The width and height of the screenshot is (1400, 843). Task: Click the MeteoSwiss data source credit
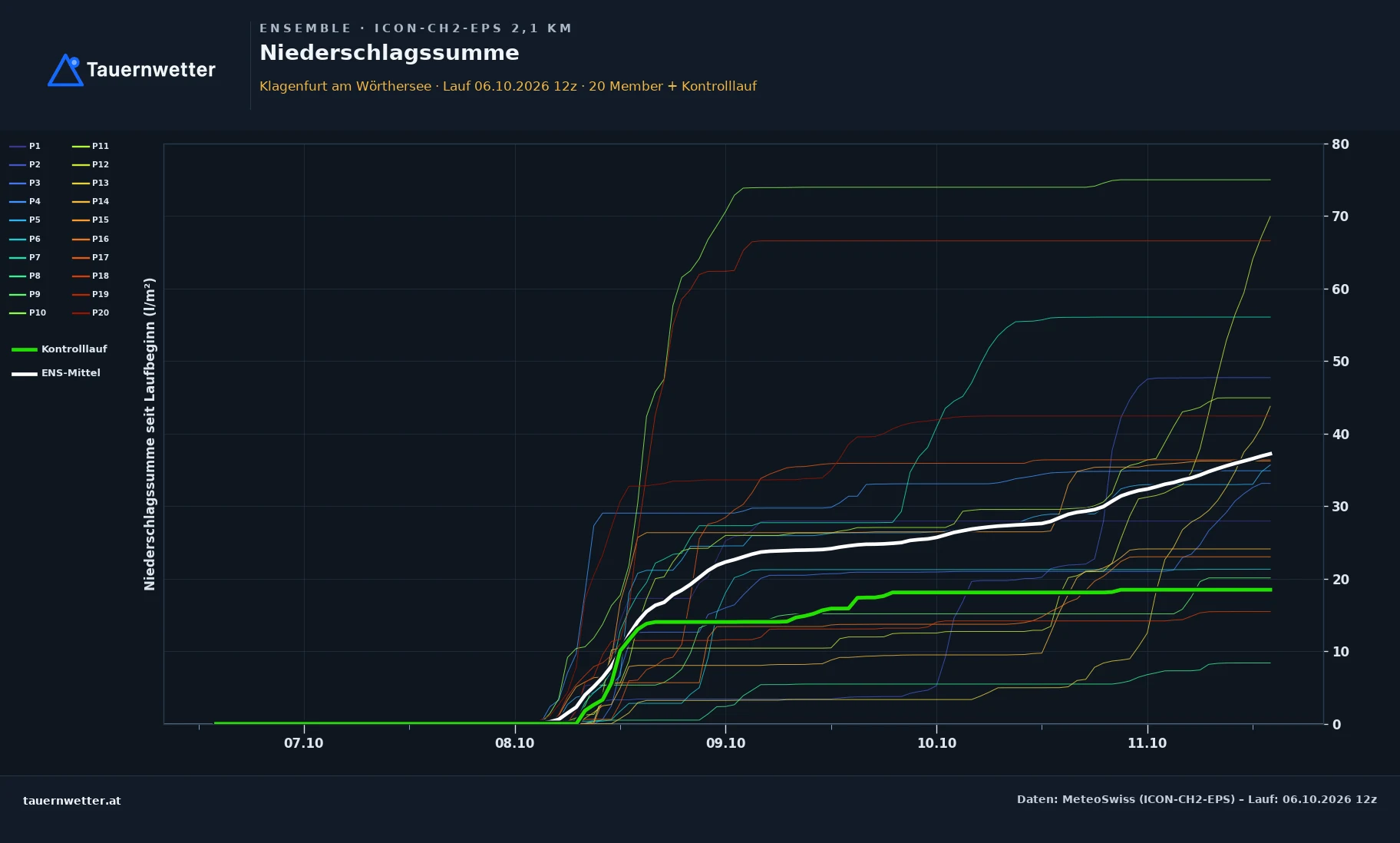click(1197, 800)
